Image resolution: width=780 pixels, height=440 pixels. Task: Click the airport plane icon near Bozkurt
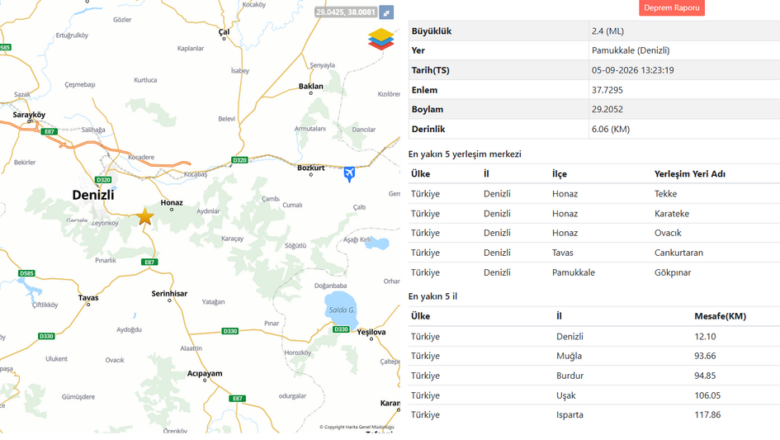349,174
